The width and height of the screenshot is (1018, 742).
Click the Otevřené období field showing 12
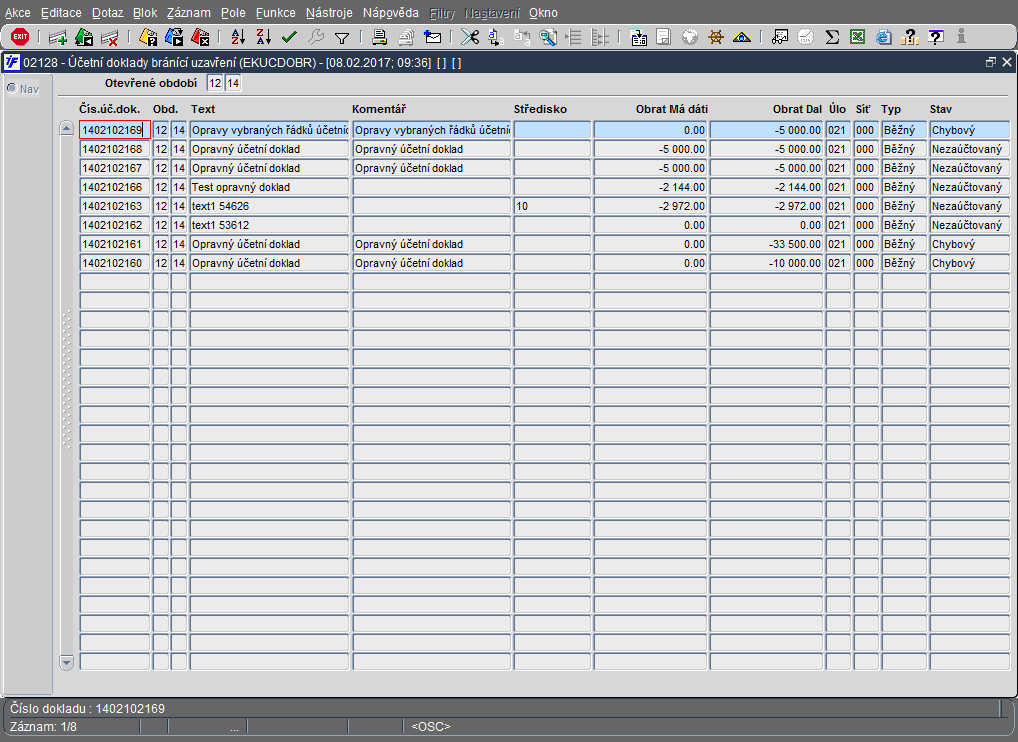[x=215, y=83]
